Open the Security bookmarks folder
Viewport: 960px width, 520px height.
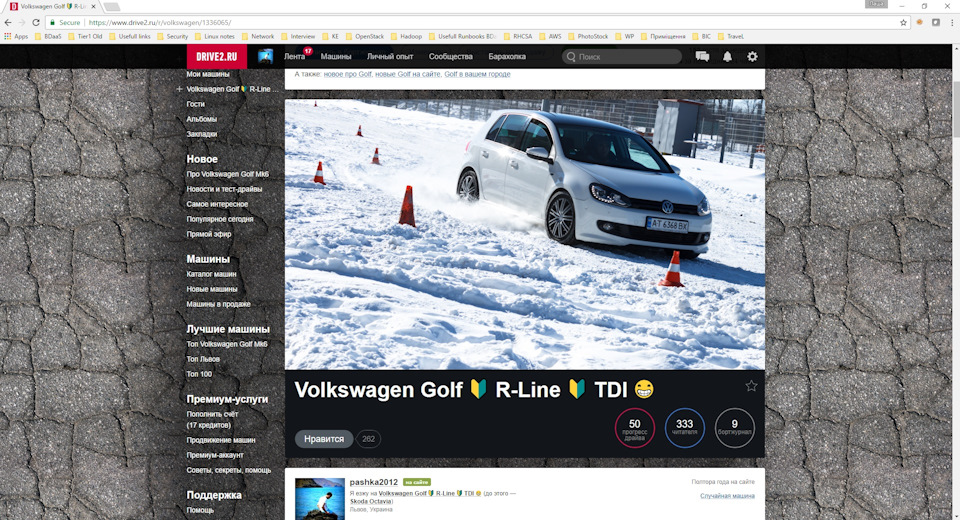173,36
